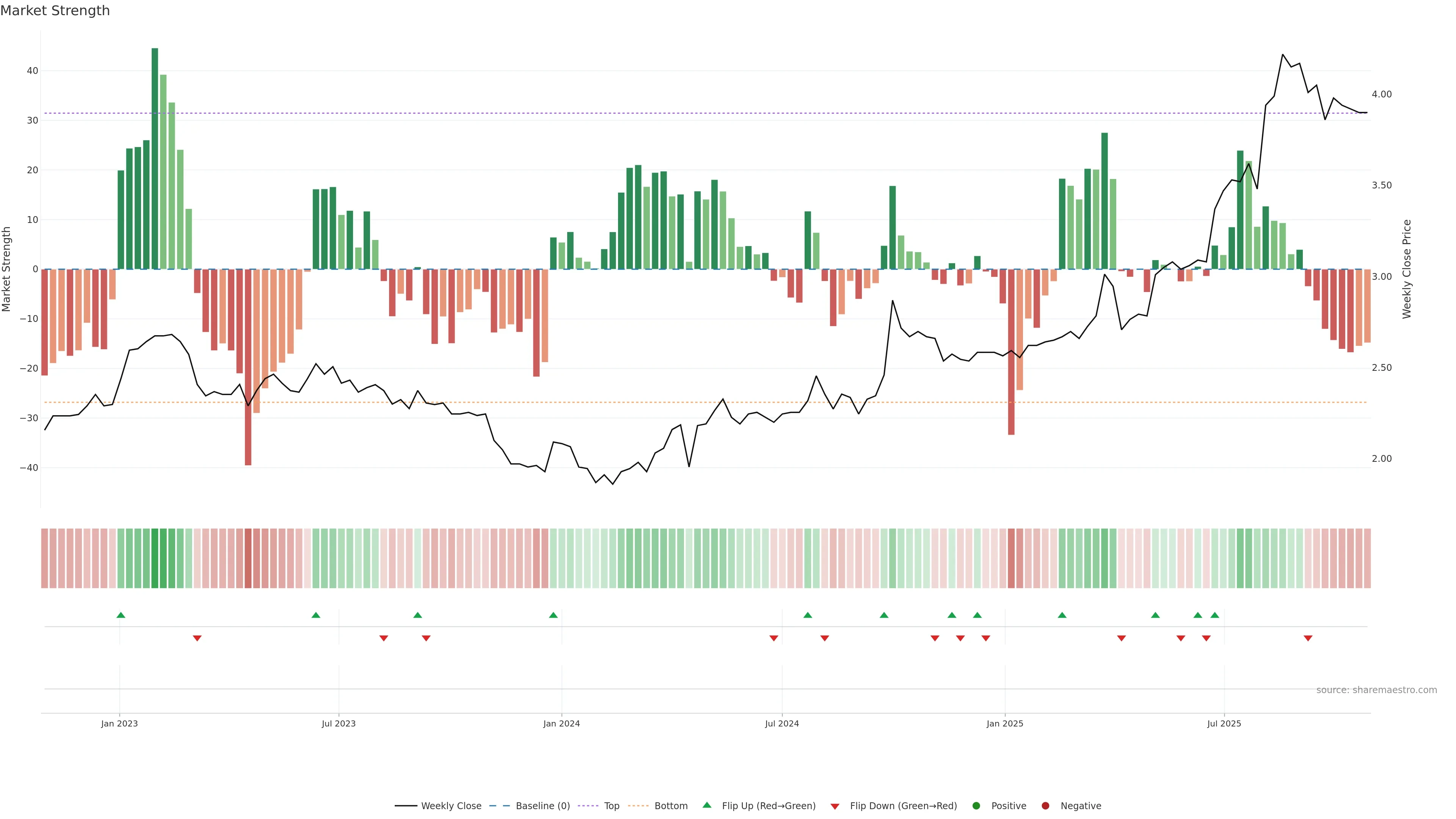Click the Jul 2025 x-axis label
The image size is (1456, 819).
[x=1224, y=723]
